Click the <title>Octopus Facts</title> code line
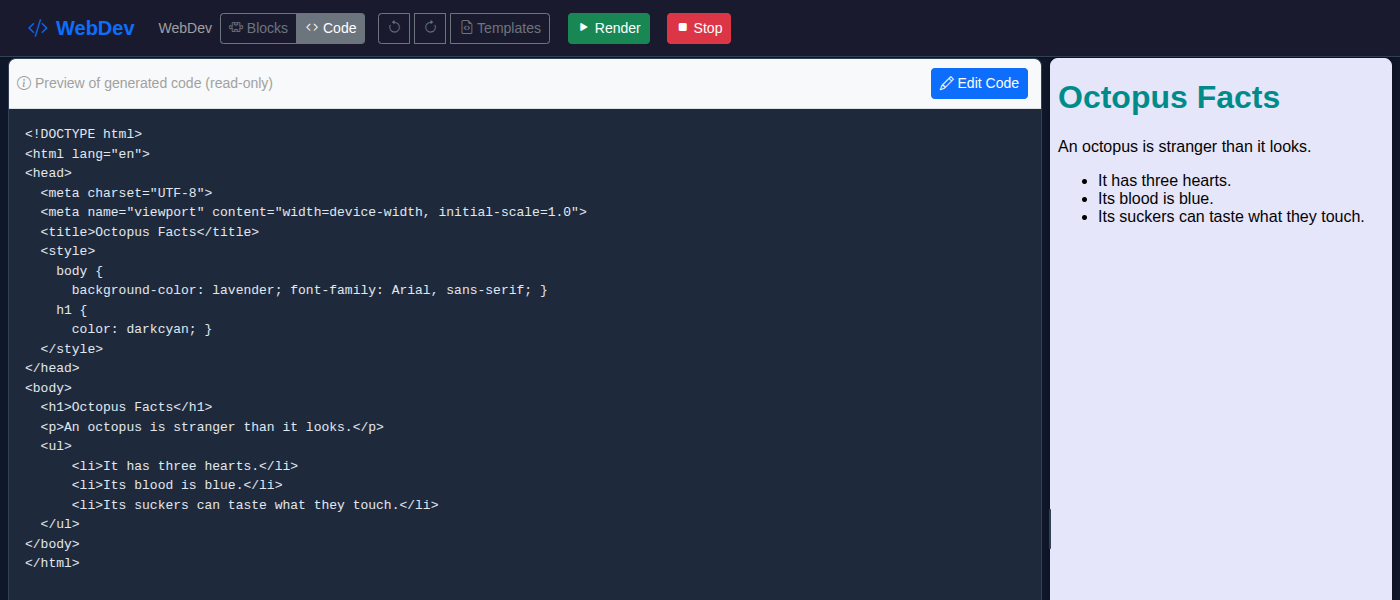 [149, 232]
